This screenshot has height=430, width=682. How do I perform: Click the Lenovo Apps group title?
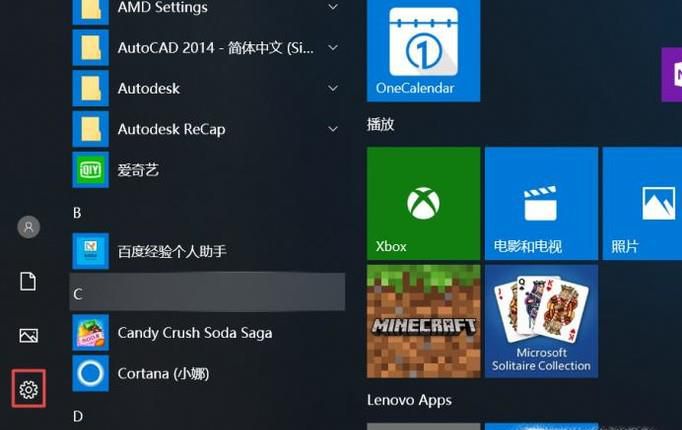(x=409, y=400)
